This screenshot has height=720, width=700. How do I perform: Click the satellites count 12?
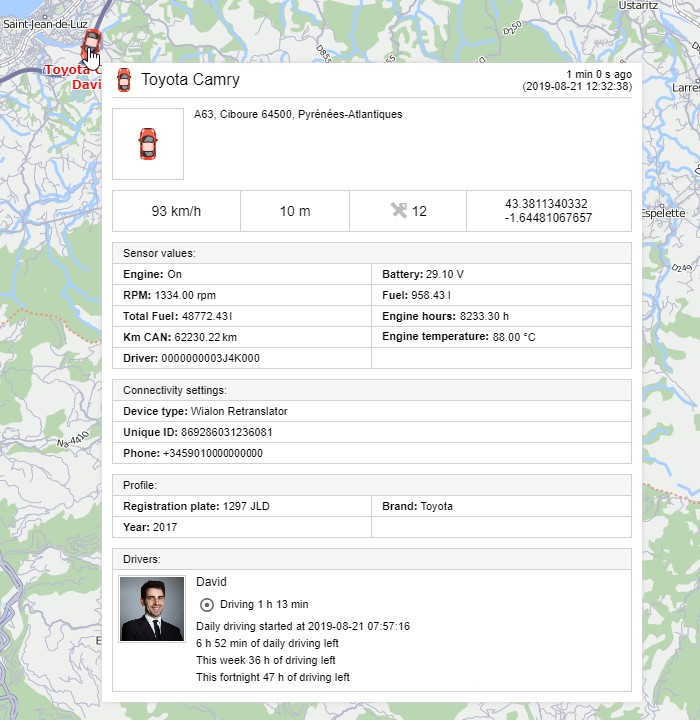pyautogui.click(x=419, y=211)
